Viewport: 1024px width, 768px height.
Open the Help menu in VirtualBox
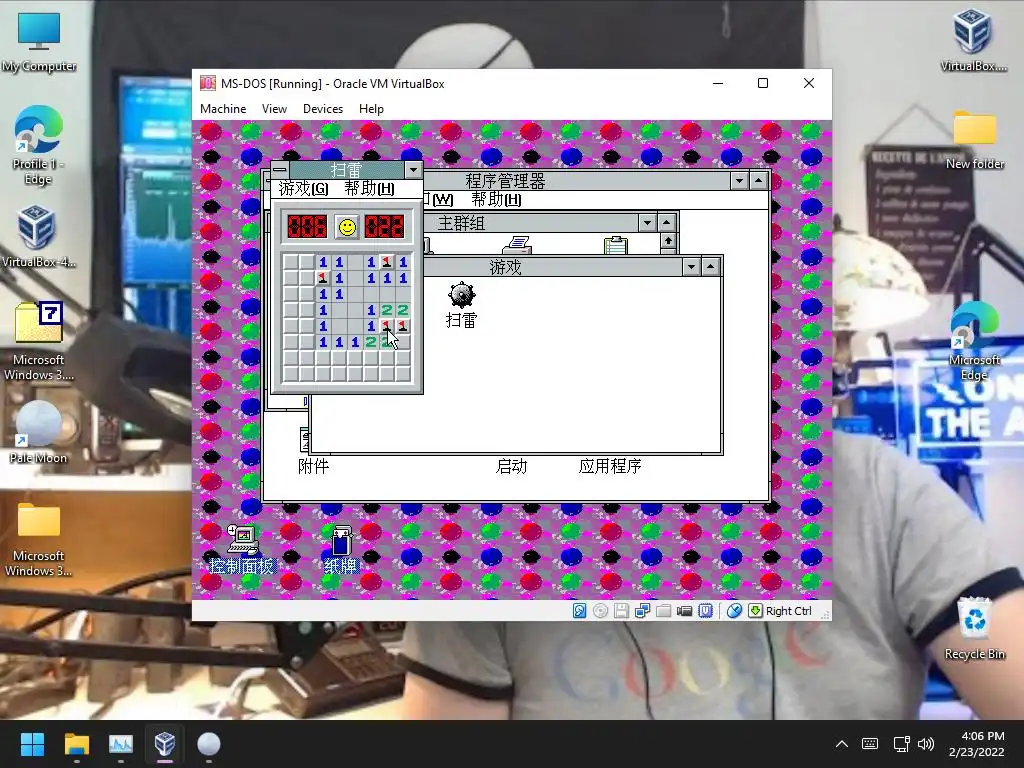coord(371,109)
